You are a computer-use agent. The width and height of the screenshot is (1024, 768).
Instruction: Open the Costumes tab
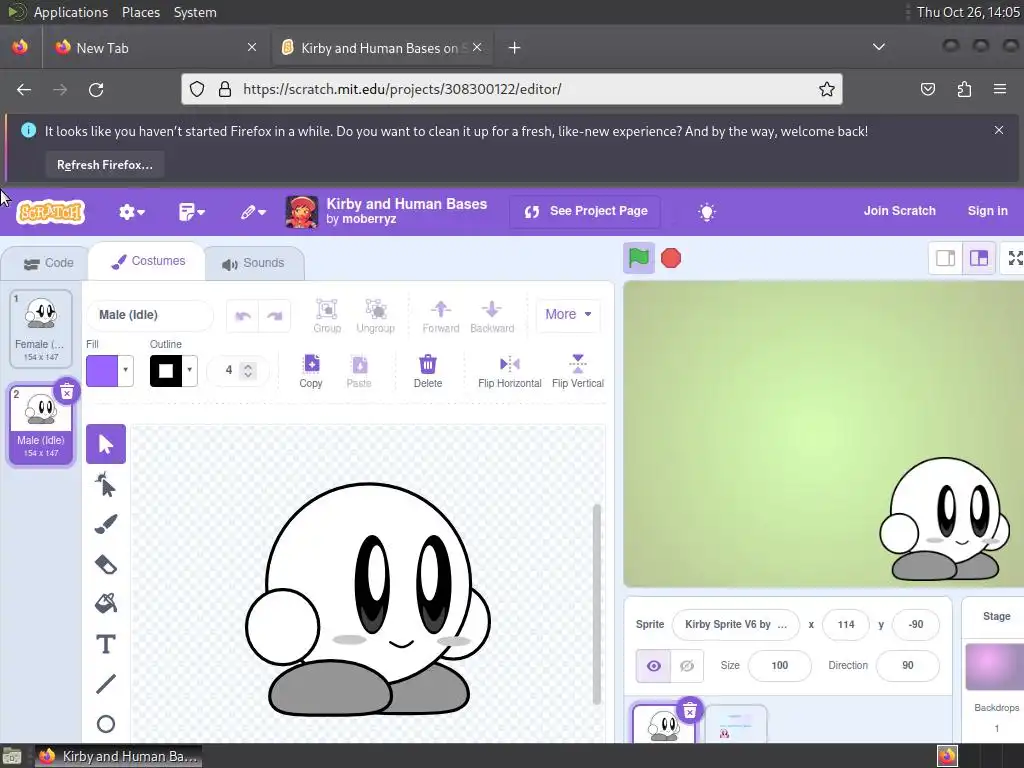[148, 261]
